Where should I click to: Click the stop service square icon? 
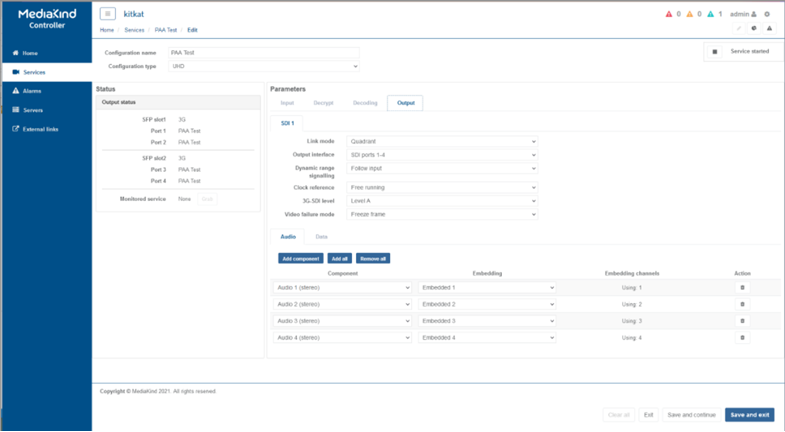pos(714,52)
